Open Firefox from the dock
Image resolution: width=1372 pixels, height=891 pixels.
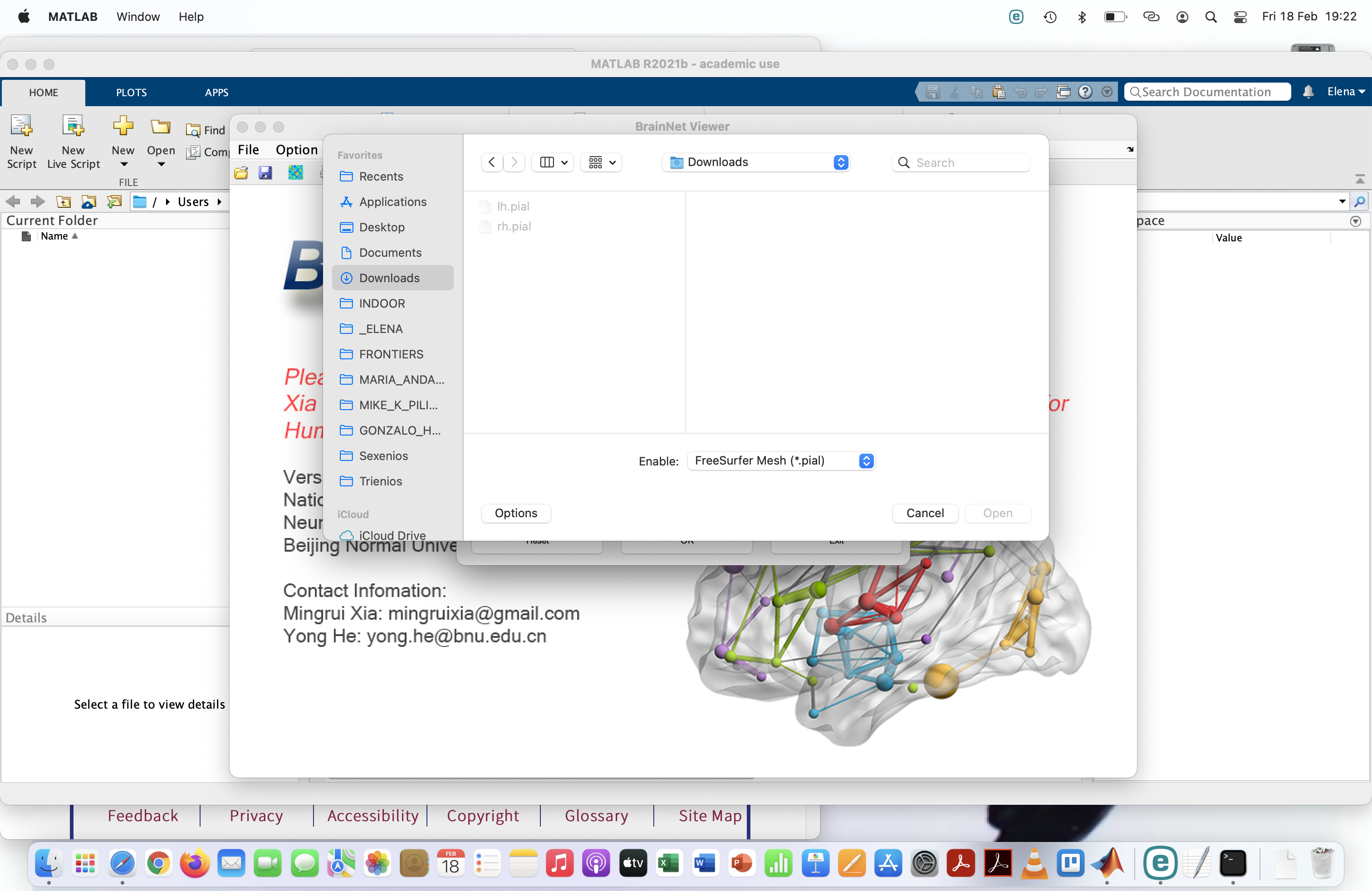[194, 863]
